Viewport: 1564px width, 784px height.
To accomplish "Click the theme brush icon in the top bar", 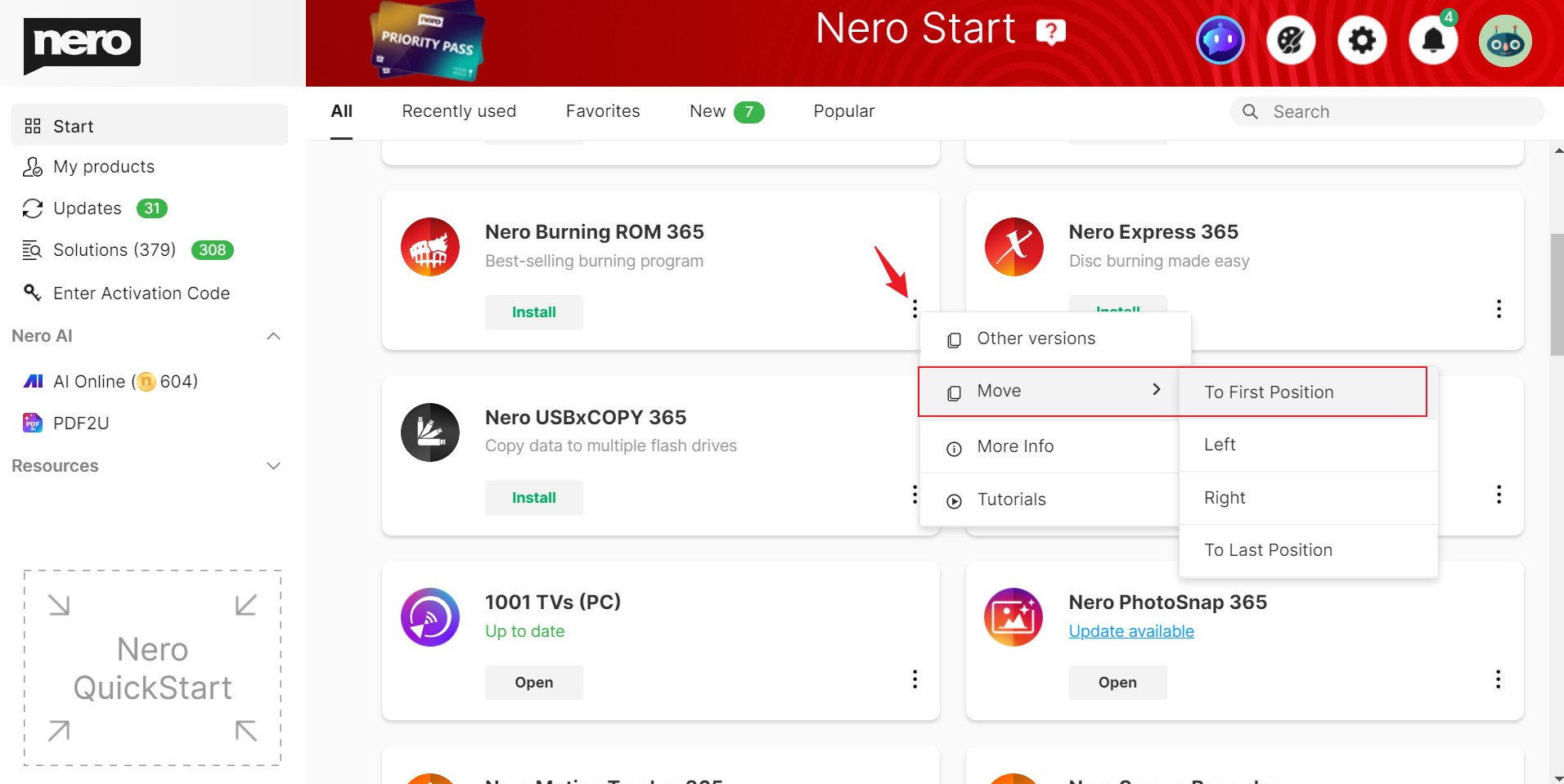I will [1290, 39].
